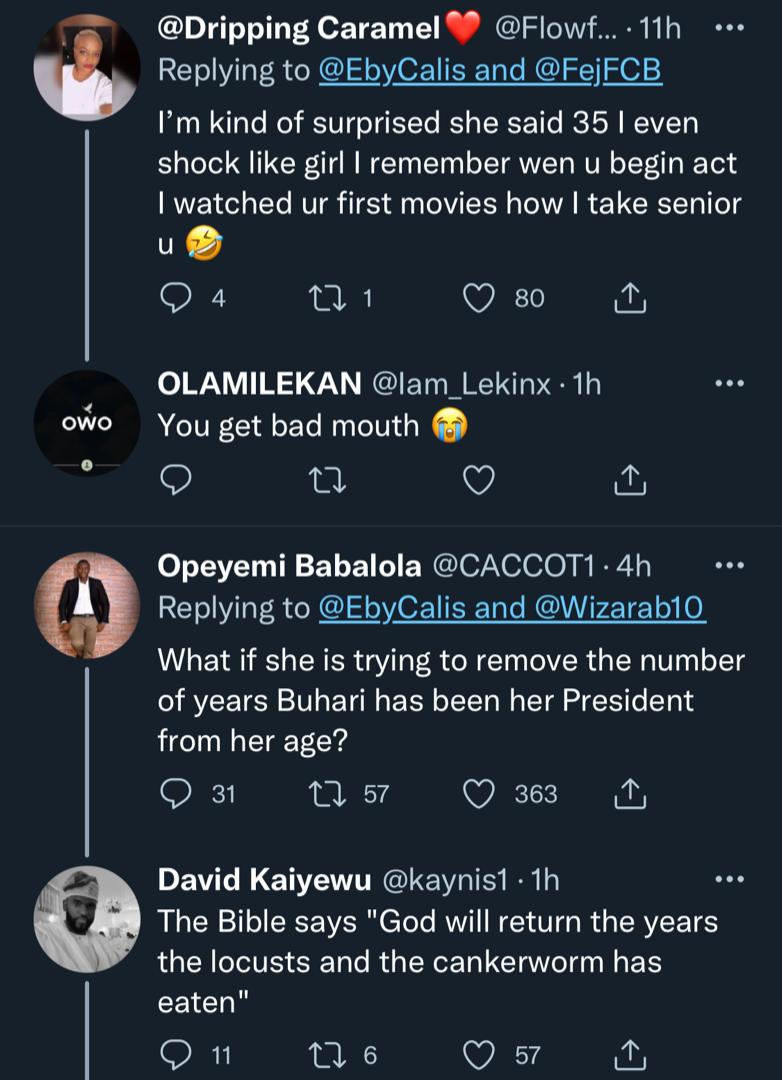Share Dripping Caramel's tweet

[630, 297]
